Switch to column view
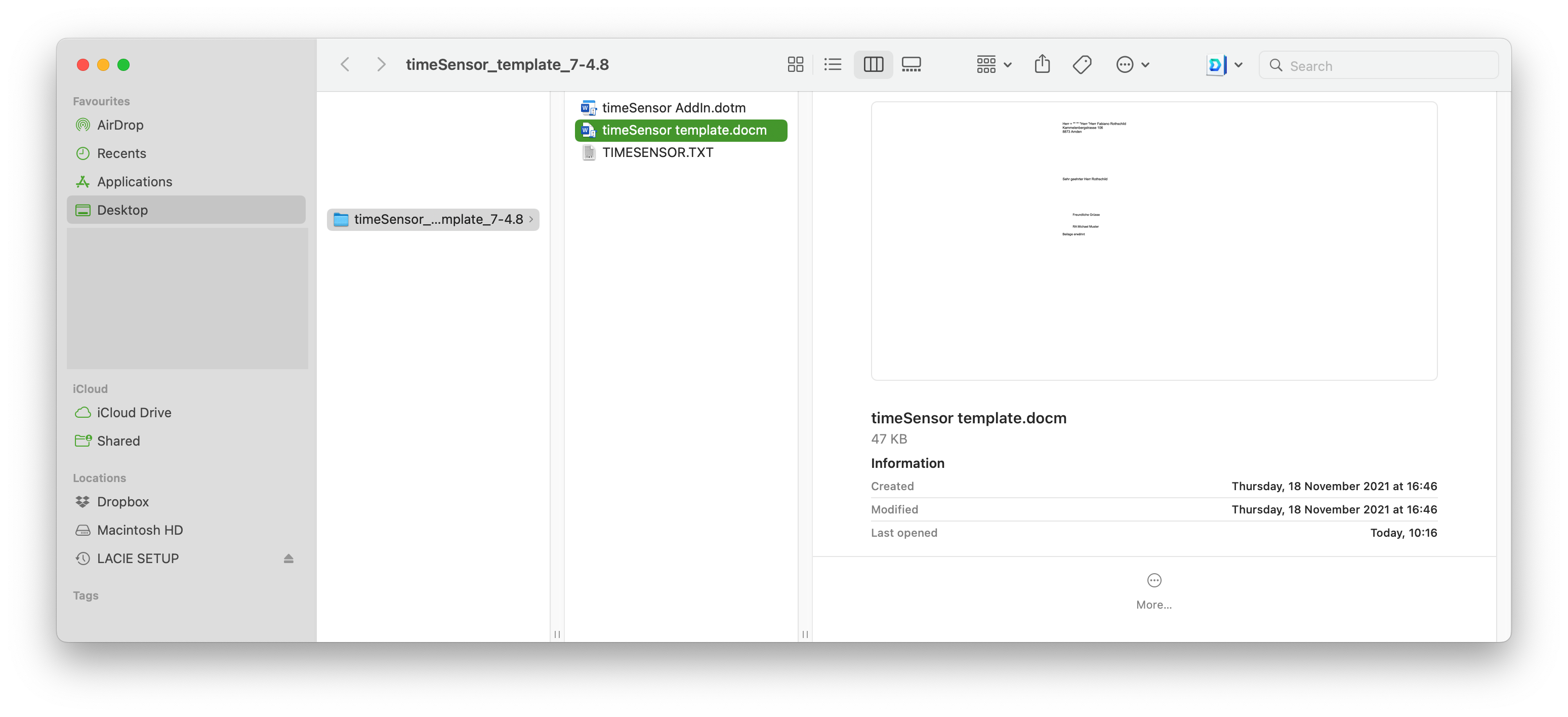This screenshot has width=1568, height=717. pyautogui.click(x=873, y=65)
